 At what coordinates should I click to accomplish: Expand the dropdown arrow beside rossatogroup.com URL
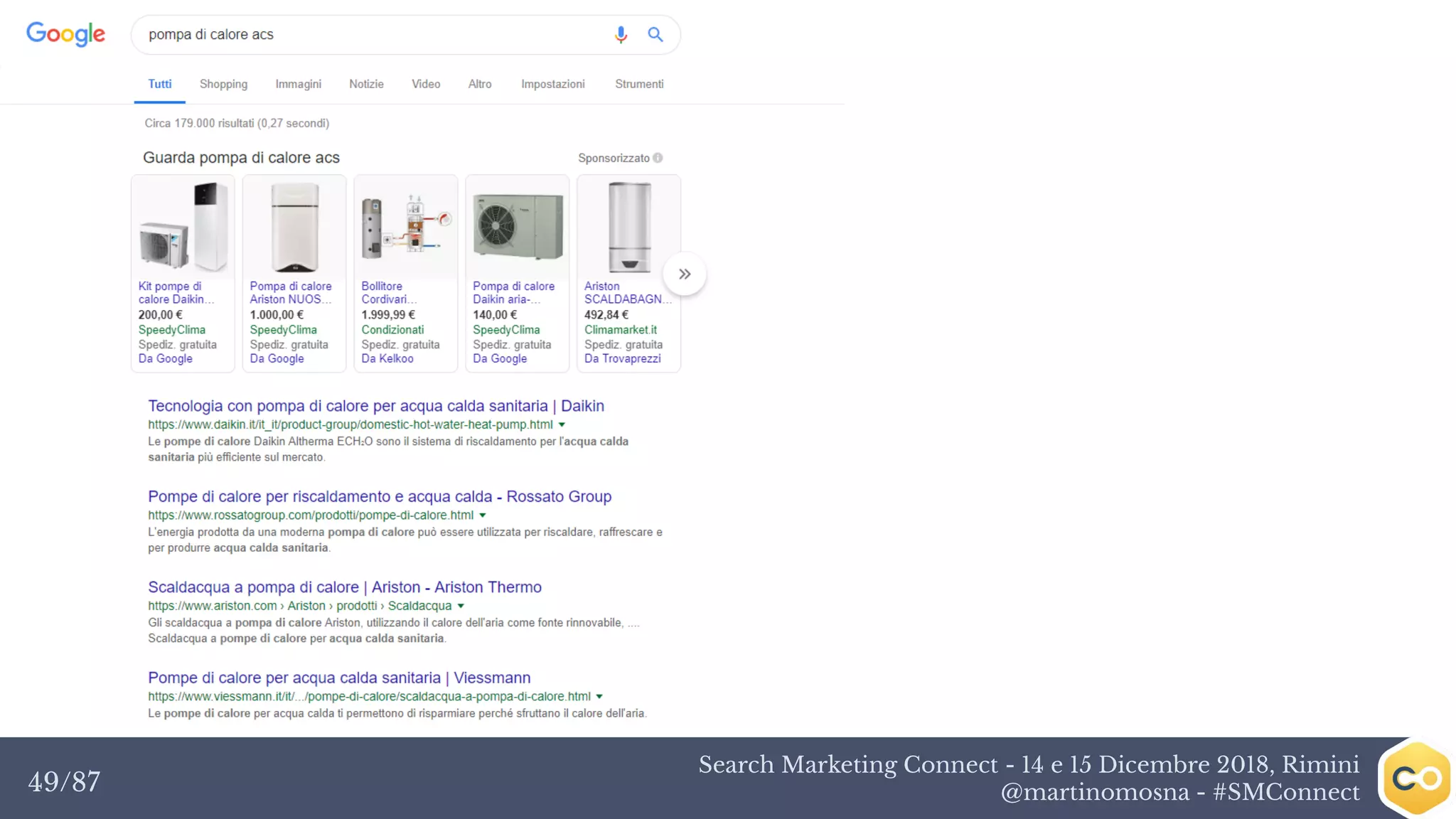(483, 515)
